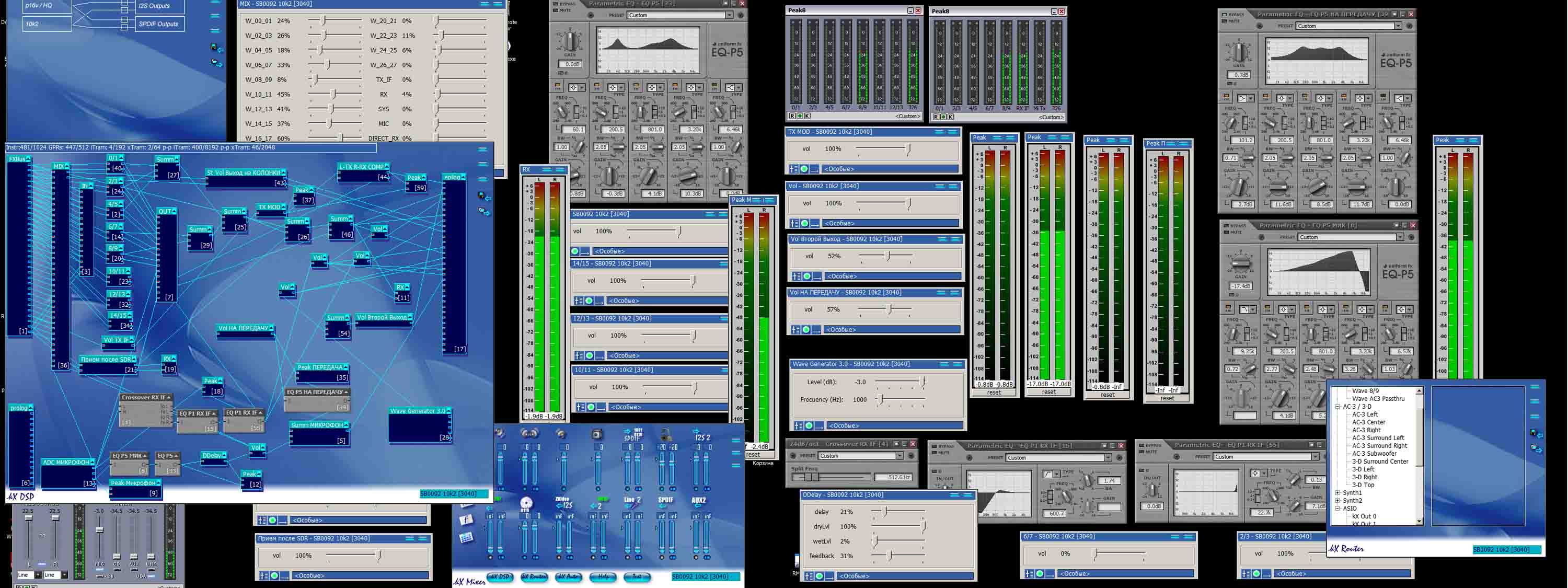This screenshot has height=588, width=1568.
Task: Click the CD disc icon in kX Mixer
Action: (x=526, y=502)
